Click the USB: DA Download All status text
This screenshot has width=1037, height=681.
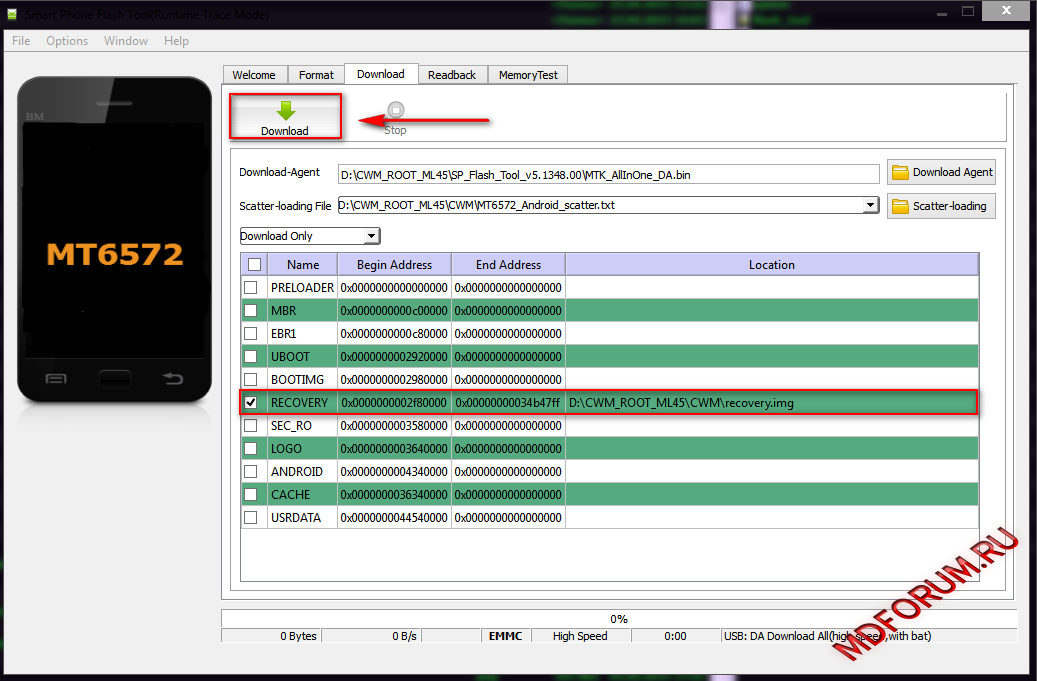[827, 636]
